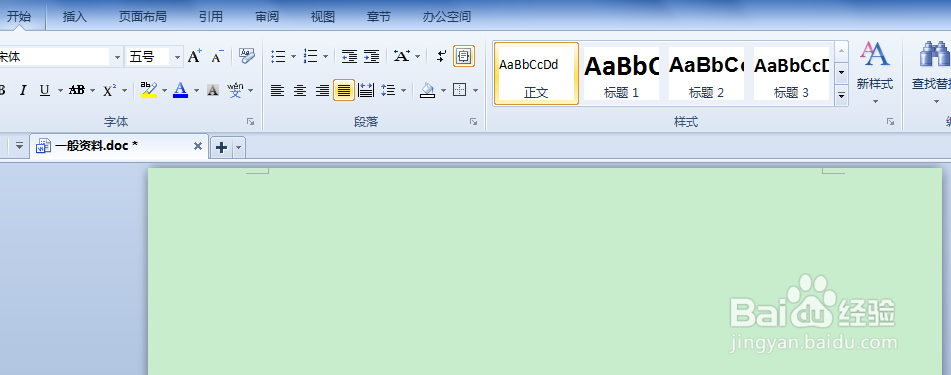Expand numbering style dropdown
Image resolution: width=951 pixels, height=375 pixels.
coord(326,57)
